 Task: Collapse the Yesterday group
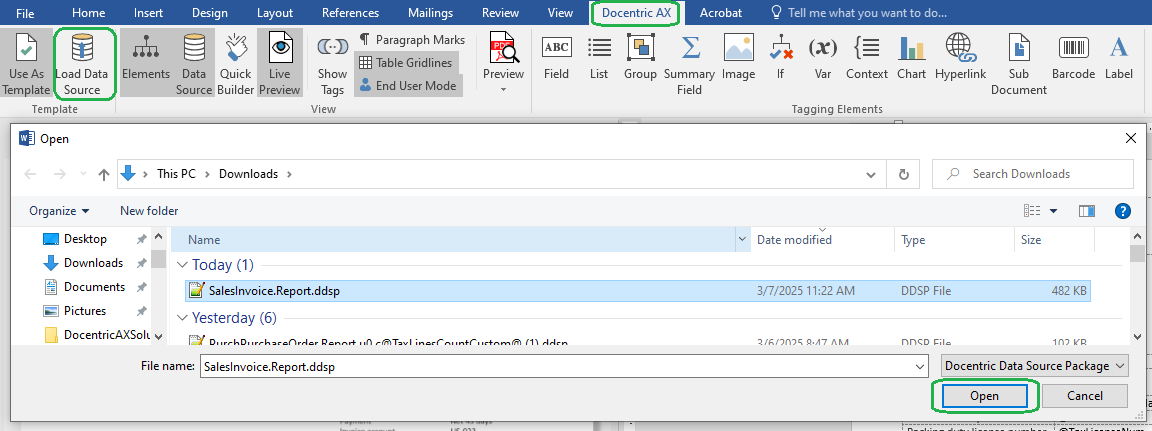pyautogui.click(x=182, y=318)
